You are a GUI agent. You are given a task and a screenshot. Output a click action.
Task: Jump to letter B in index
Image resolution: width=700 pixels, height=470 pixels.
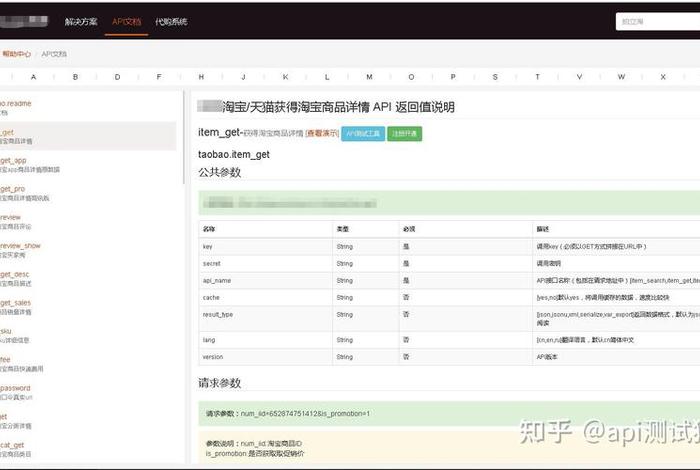coord(75,77)
